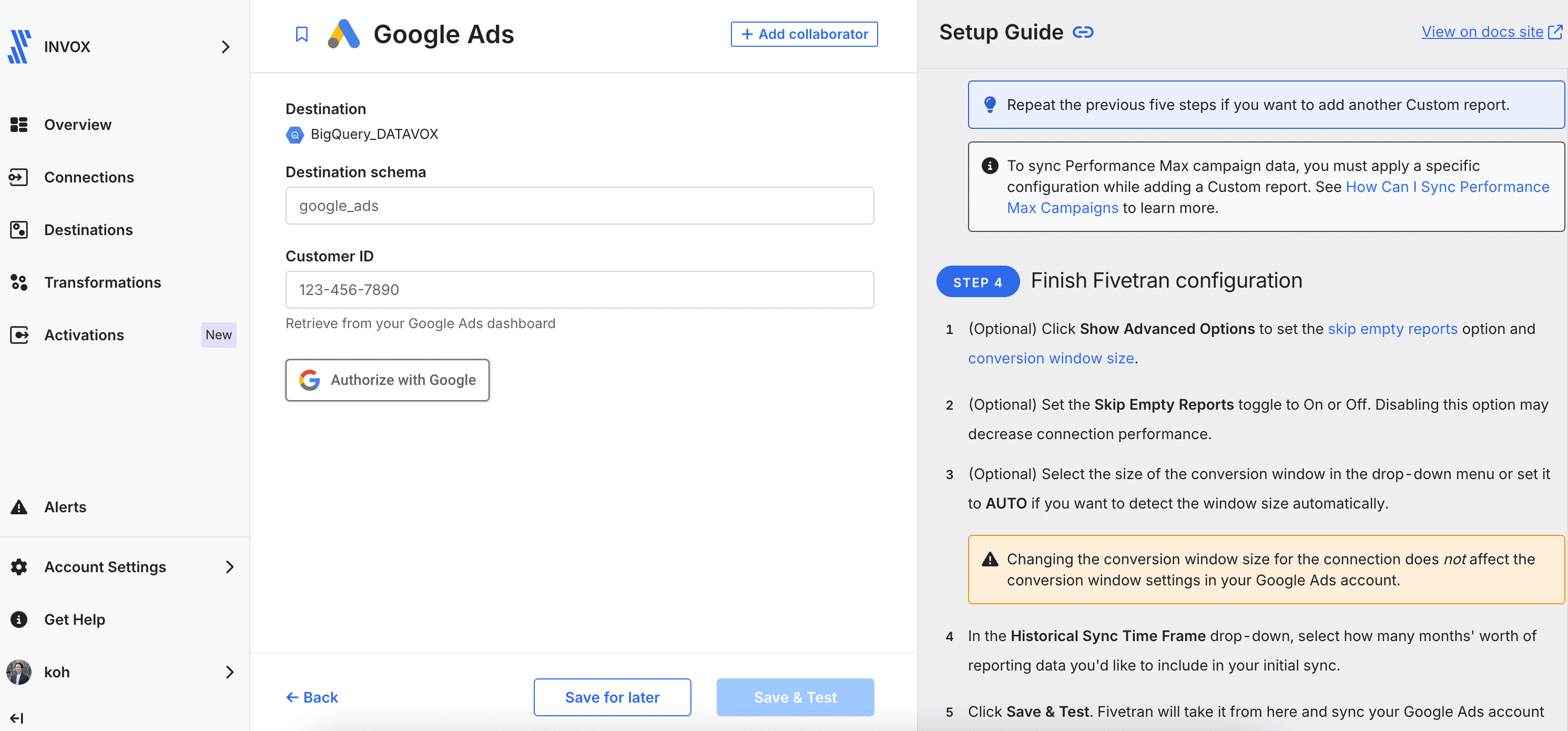Viewport: 1568px width, 731px height.
Task: Collapse the sidebar with the arrow icon
Action: tap(17, 718)
